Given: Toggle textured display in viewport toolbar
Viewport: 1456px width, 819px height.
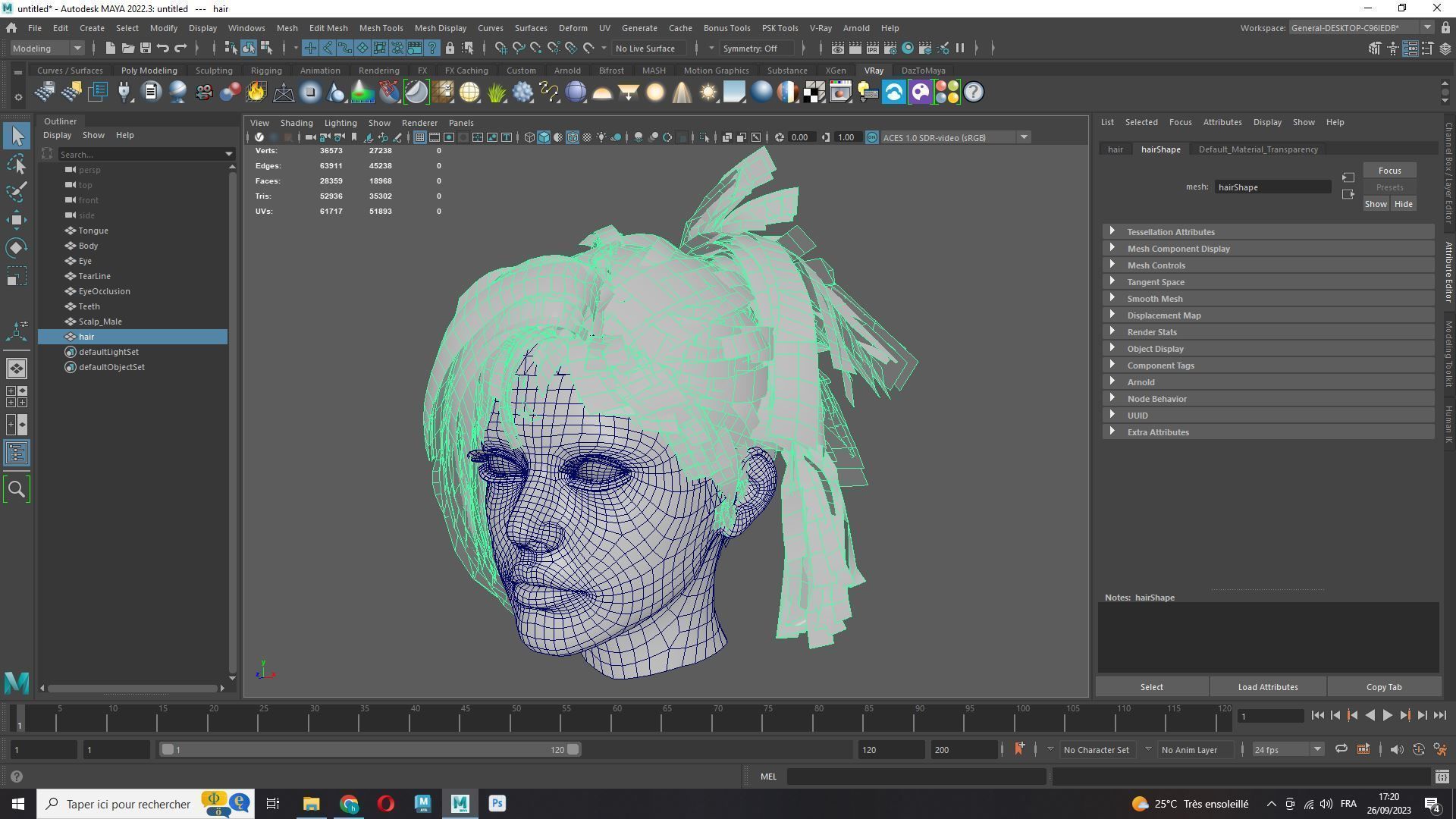Looking at the screenshot, I should click(587, 137).
